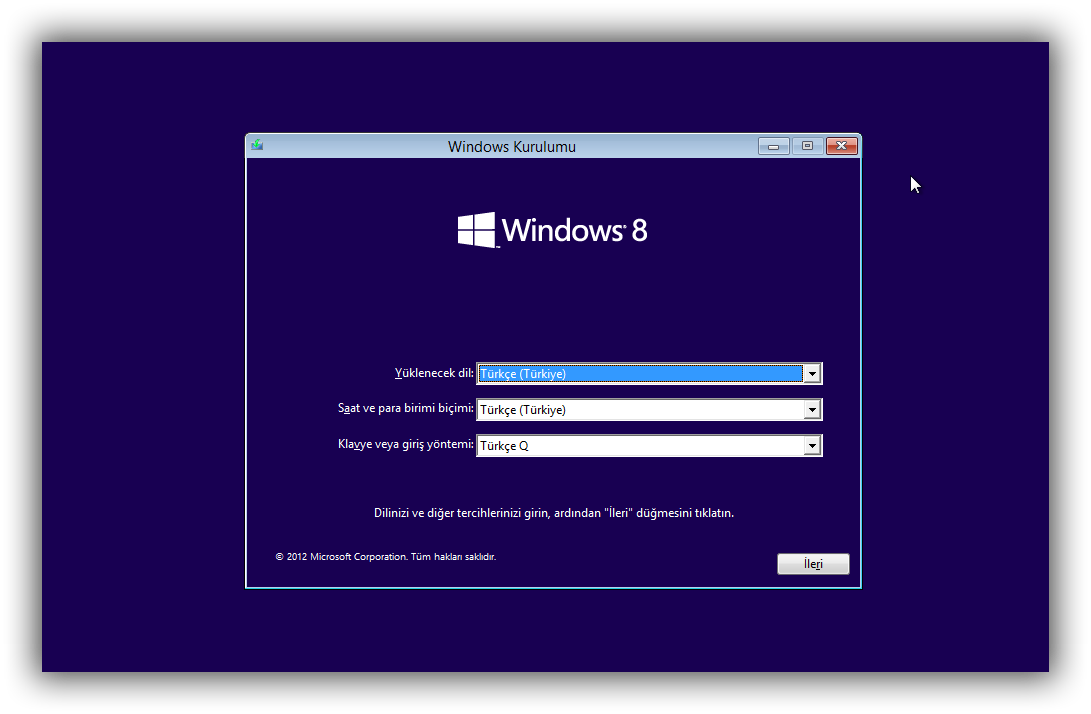This screenshot has height=714, width=1091.
Task: Open the Saat ve para birimi dropdown arrow
Action: coord(812,410)
